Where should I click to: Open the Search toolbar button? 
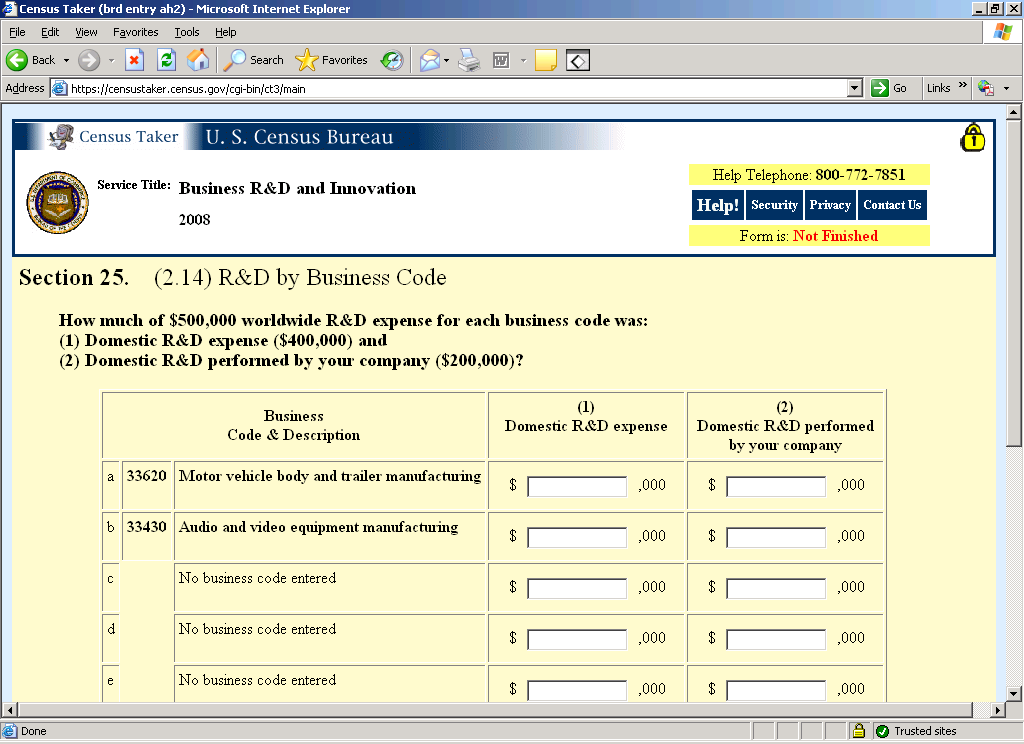(254, 60)
